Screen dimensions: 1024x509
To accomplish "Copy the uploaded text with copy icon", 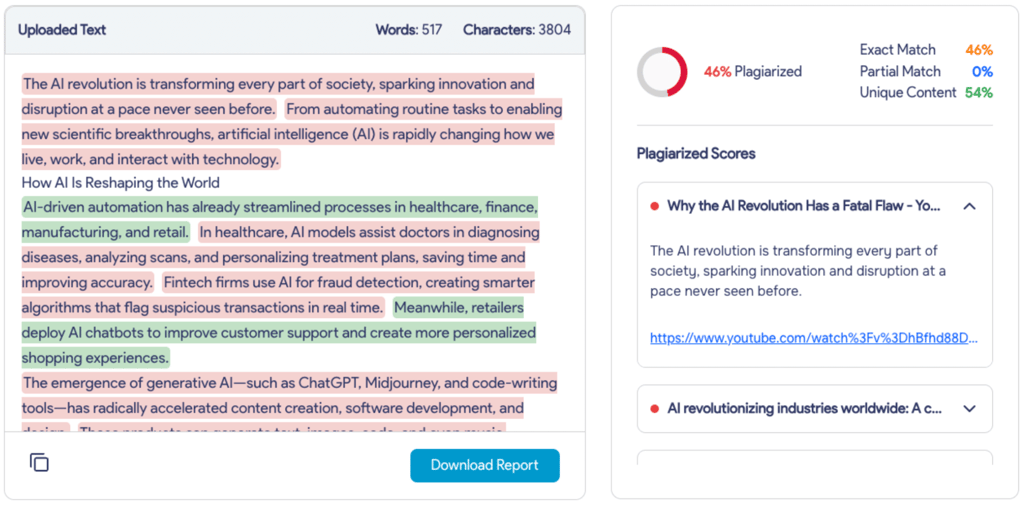I will point(39,463).
